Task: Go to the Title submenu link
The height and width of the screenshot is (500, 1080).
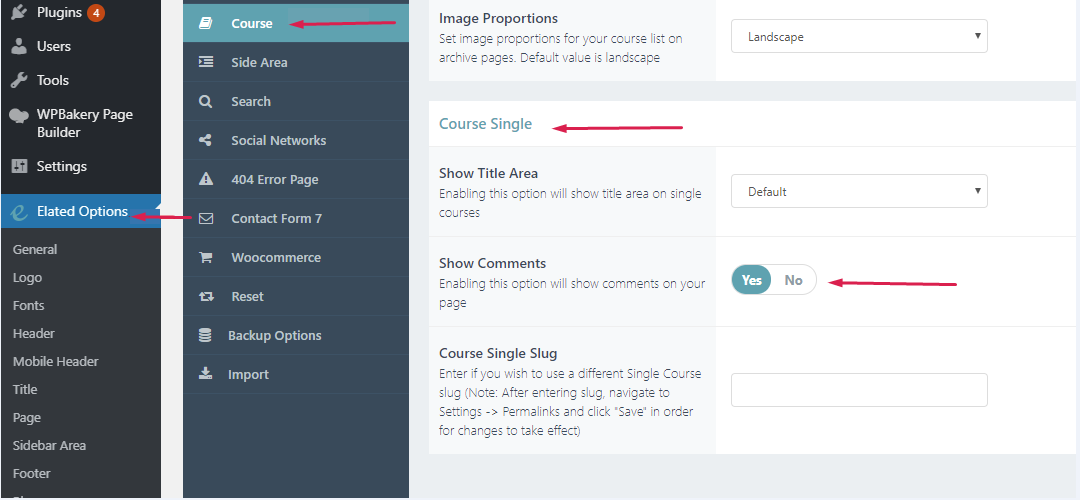Action: (x=25, y=389)
